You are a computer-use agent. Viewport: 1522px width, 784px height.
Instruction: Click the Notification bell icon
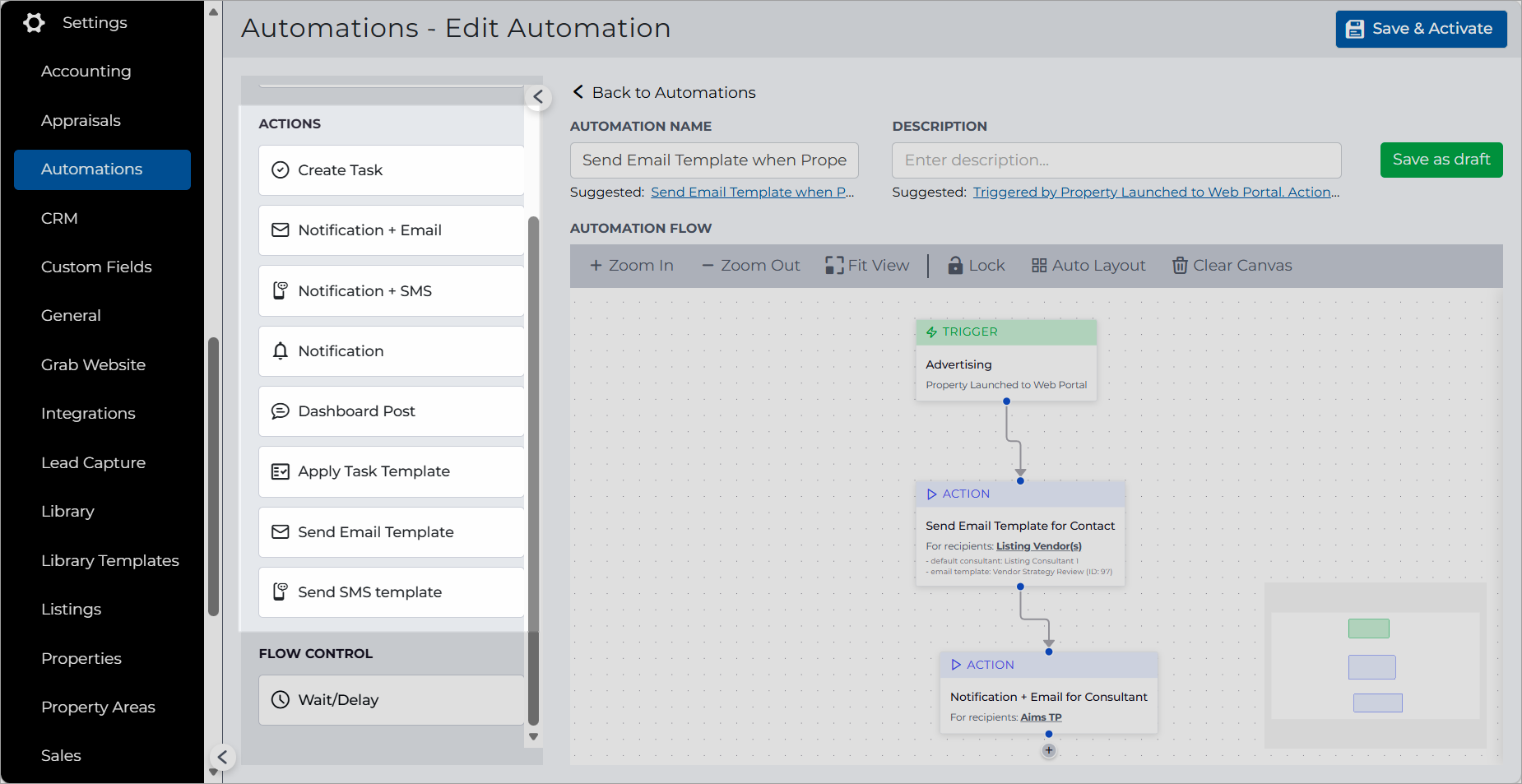click(x=281, y=351)
